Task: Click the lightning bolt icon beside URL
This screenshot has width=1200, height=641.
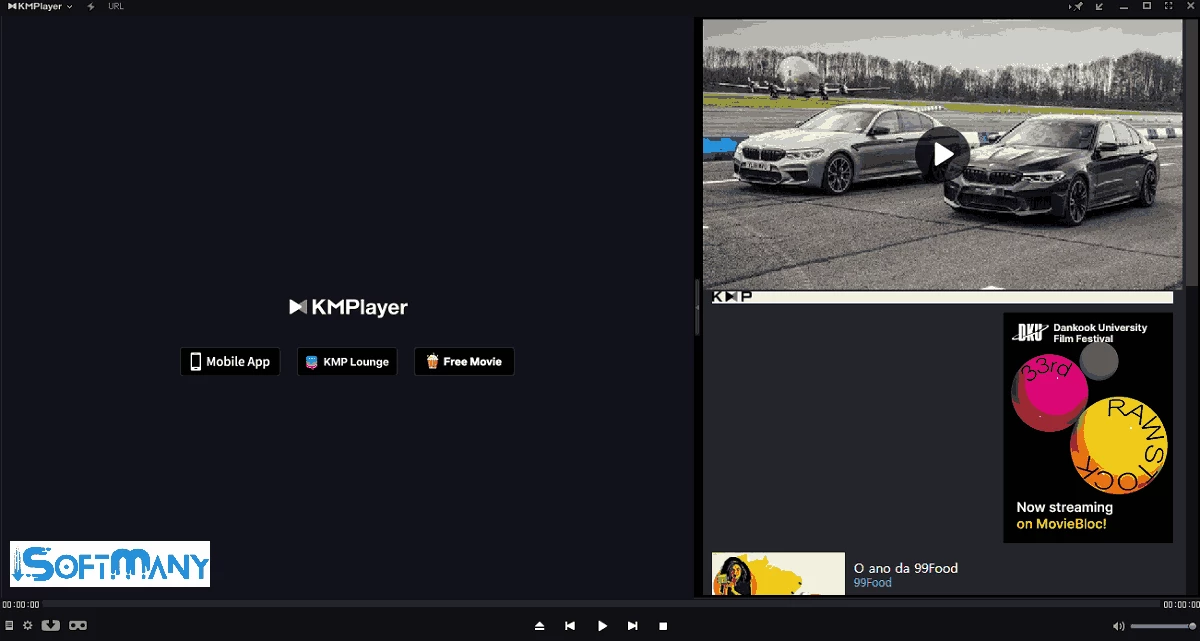Action: click(92, 6)
